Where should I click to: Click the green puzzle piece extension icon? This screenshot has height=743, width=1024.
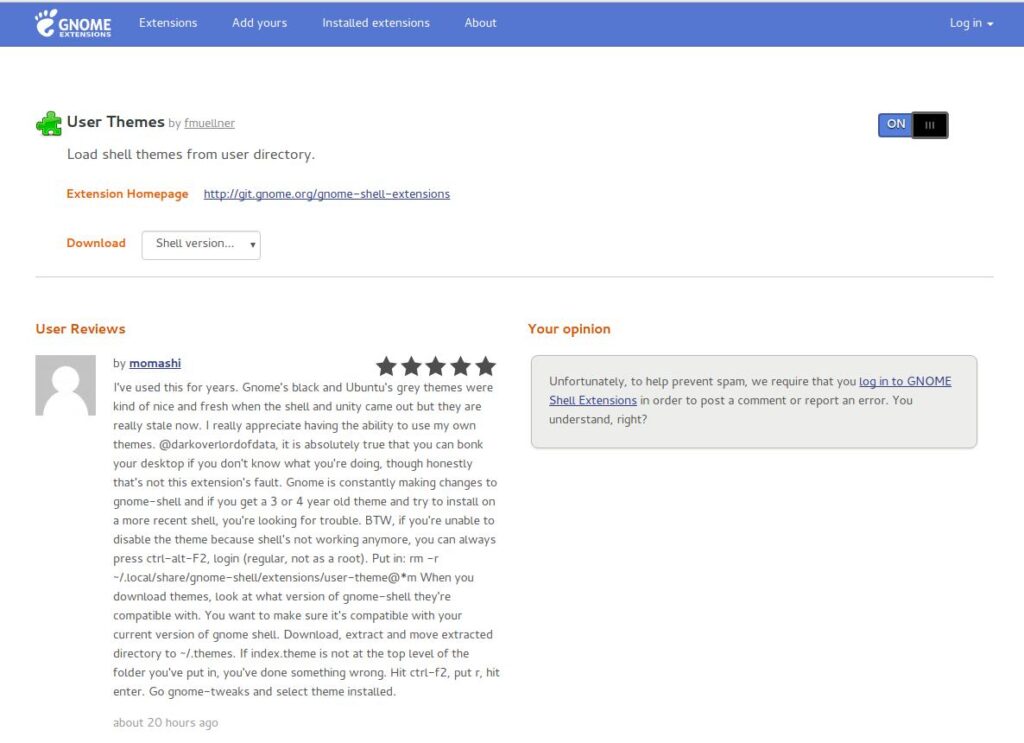(49, 123)
